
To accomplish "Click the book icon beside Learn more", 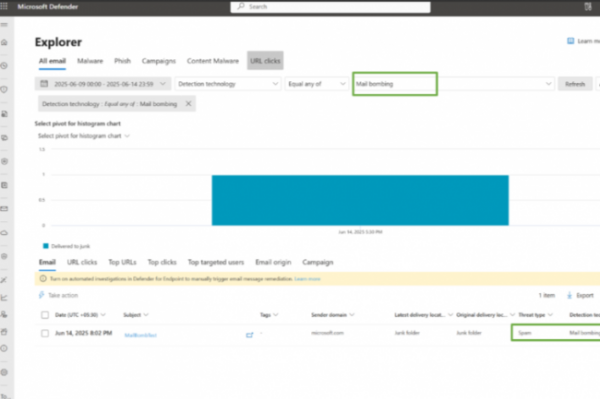I will point(571,41).
